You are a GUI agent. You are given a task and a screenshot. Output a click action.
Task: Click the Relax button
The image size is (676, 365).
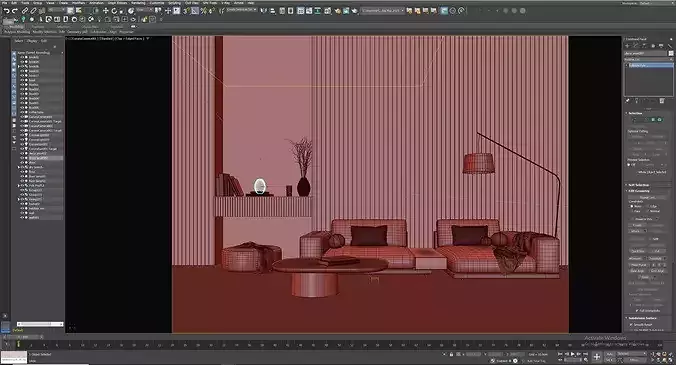[644, 277]
